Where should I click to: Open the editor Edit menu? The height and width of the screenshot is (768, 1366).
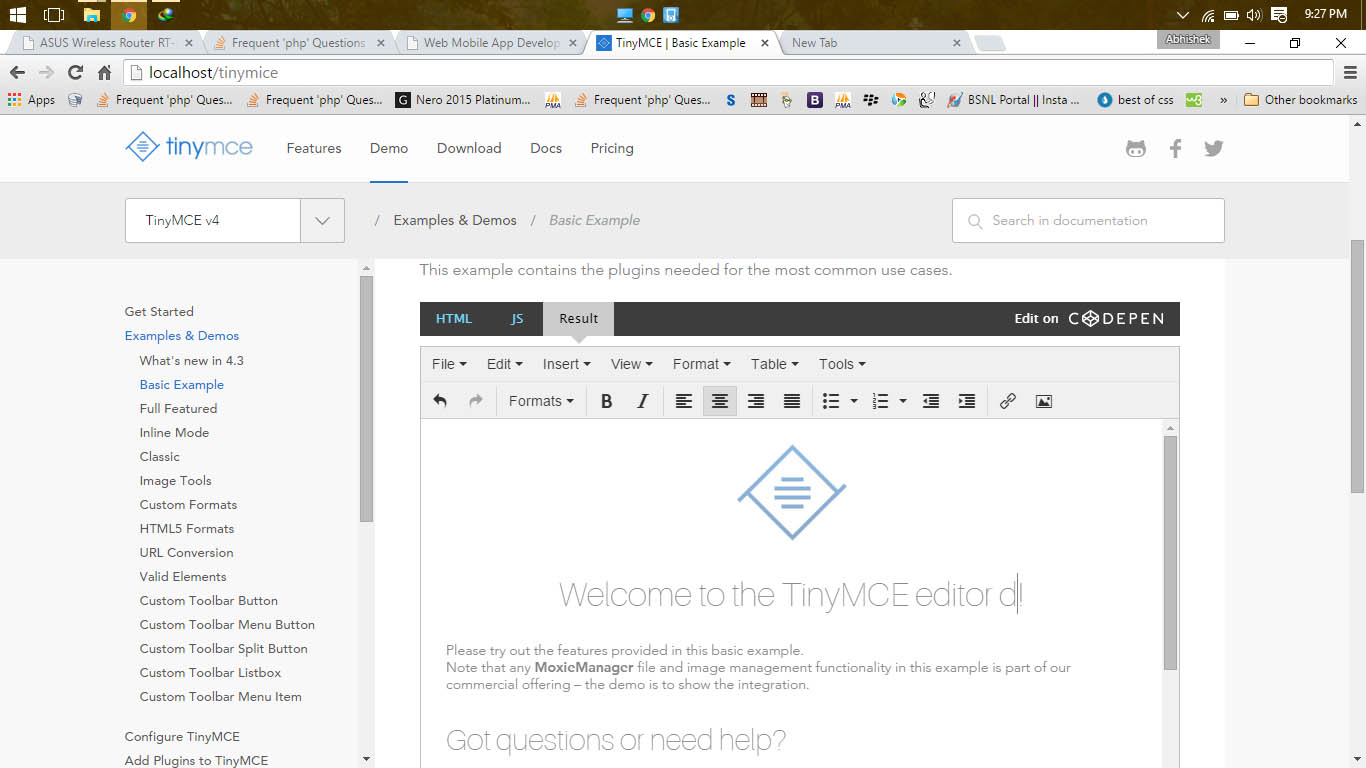click(504, 364)
